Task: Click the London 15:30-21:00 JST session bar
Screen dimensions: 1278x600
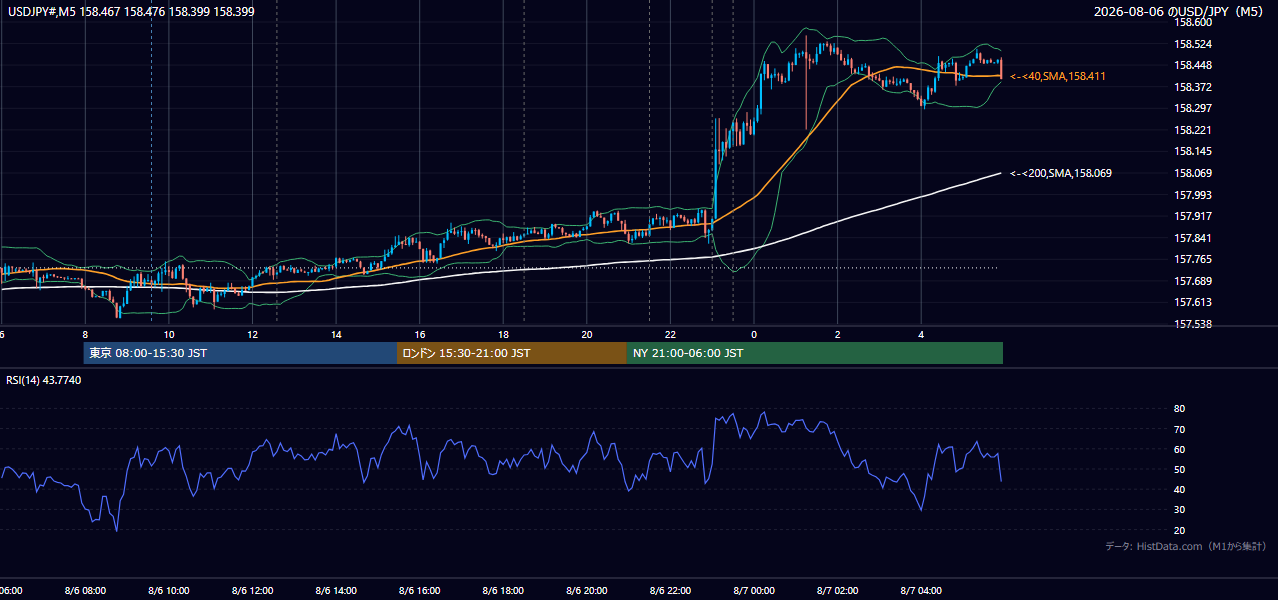Action: [x=512, y=353]
